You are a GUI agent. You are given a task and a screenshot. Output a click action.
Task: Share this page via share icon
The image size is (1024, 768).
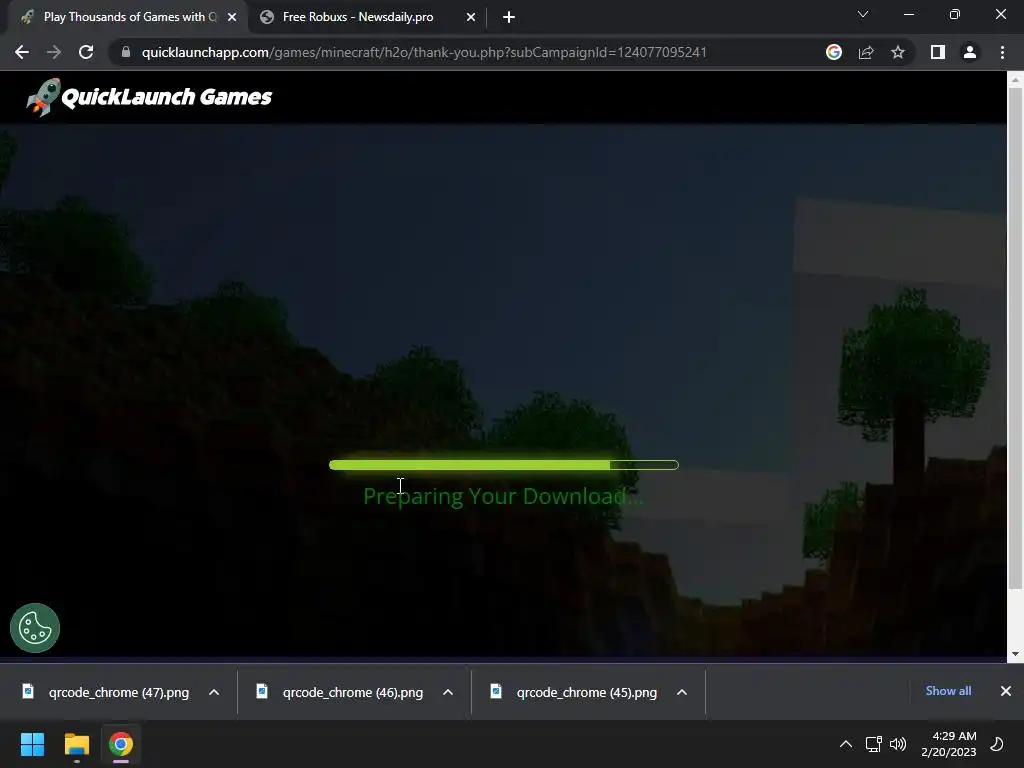866,52
